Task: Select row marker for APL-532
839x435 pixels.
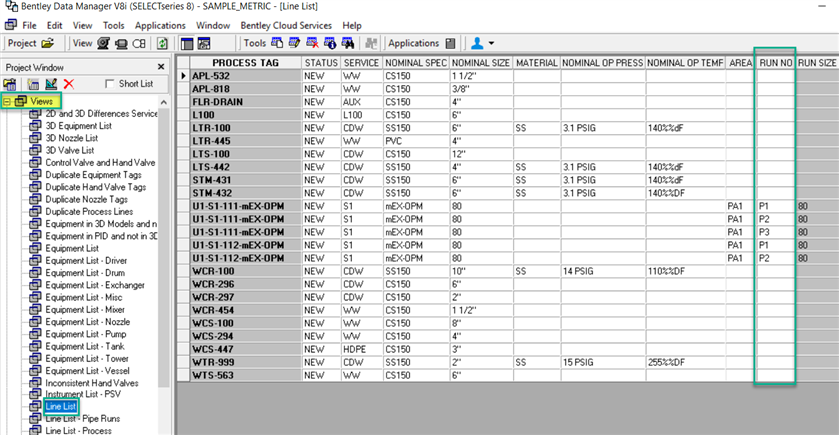Action: (184, 76)
